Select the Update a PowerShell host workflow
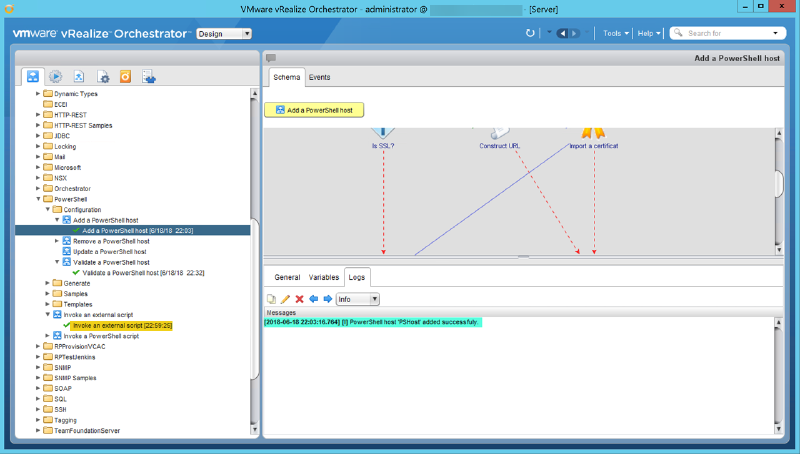The height and width of the screenshot is (454, 800). click(x=109, y=251)
